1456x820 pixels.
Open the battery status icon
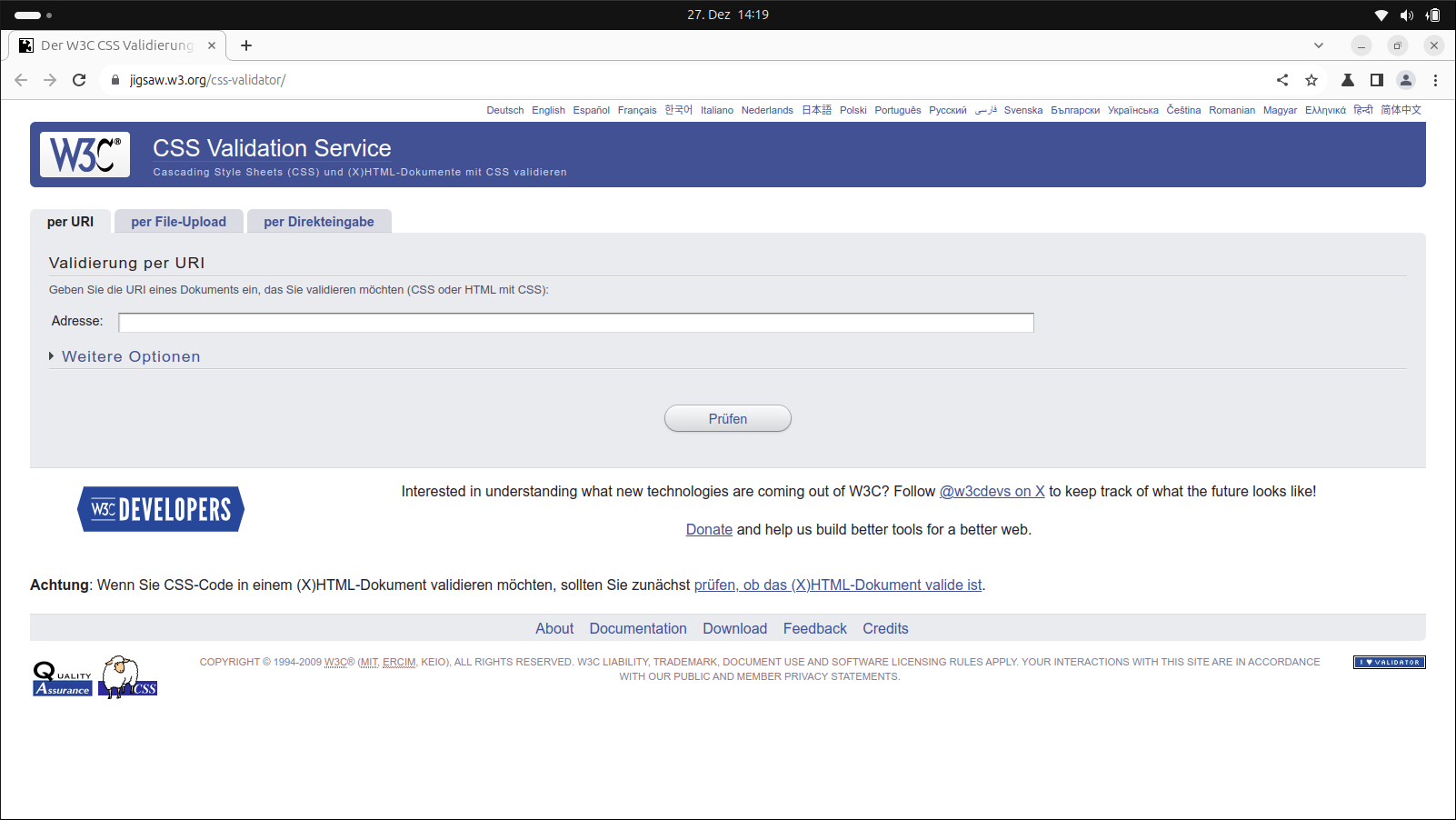point(1432,15)
